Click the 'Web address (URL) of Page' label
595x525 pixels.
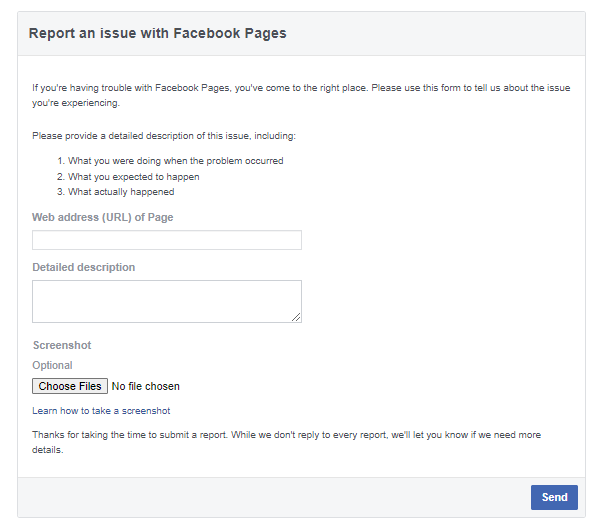tap(102, 217)
